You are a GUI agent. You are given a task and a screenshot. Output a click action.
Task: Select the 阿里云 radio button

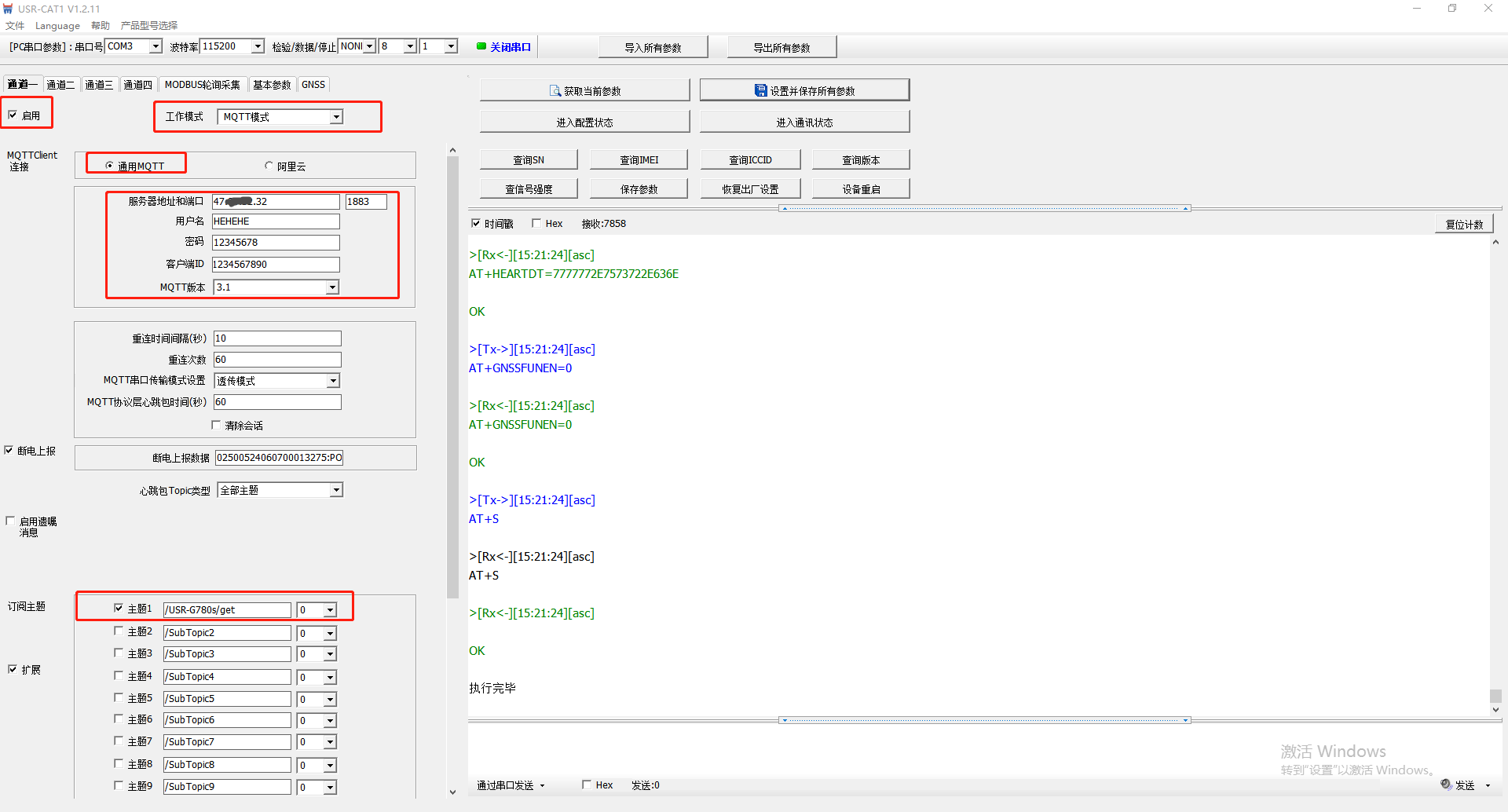coord(269,166)
